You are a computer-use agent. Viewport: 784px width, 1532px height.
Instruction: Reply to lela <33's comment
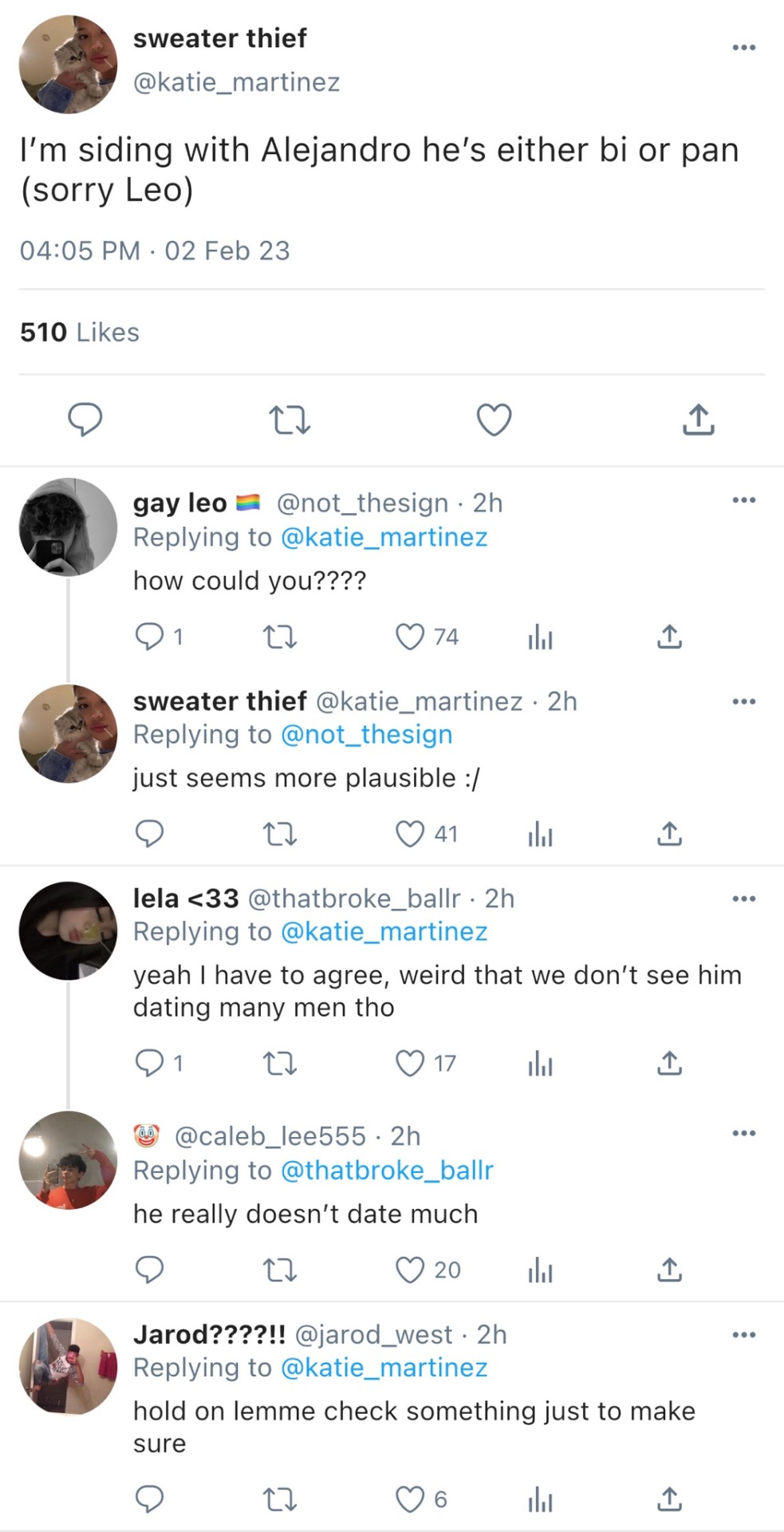click(150, 1063)
